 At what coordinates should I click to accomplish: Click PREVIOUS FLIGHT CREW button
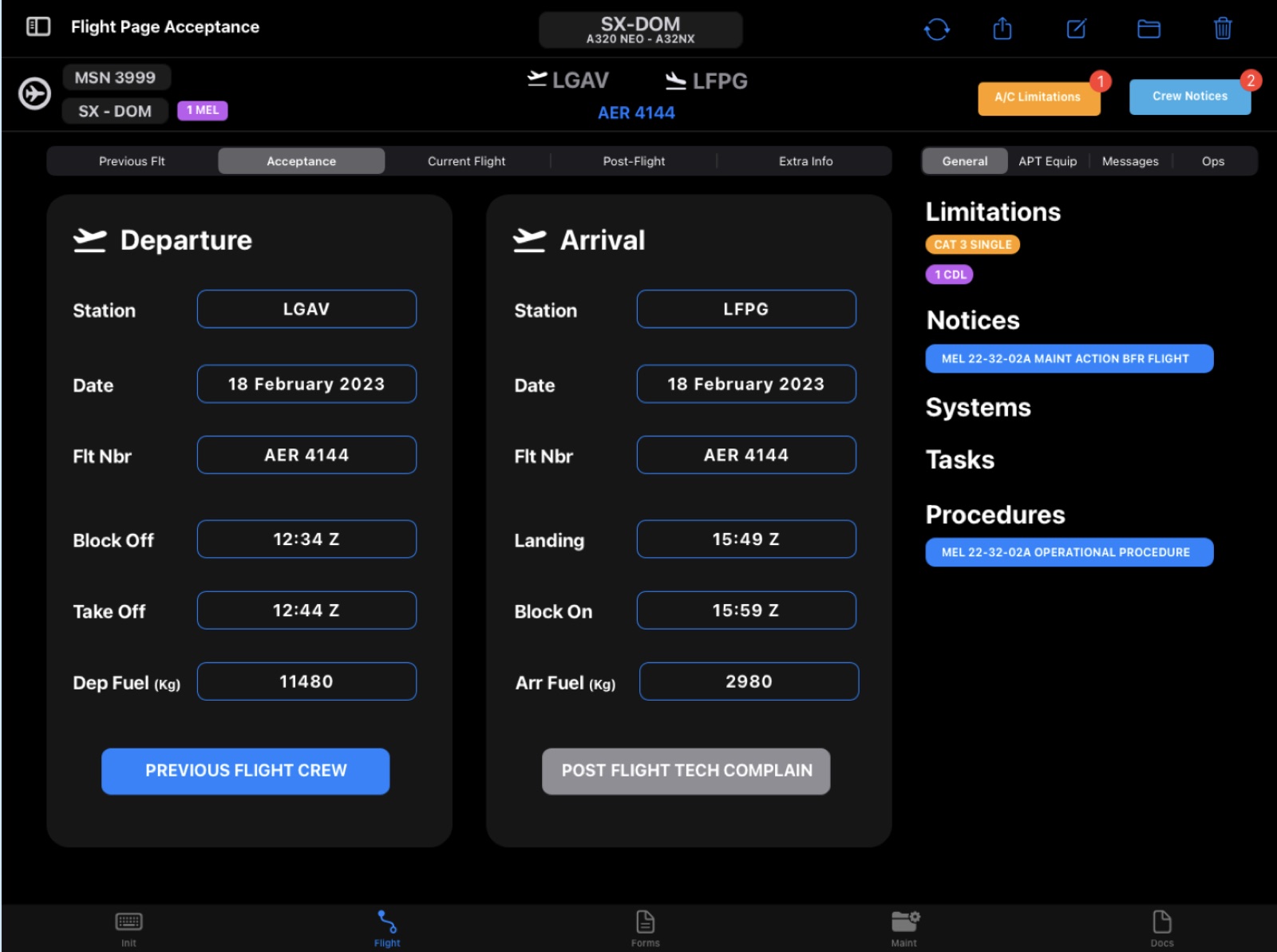click(x=246, y=771)
